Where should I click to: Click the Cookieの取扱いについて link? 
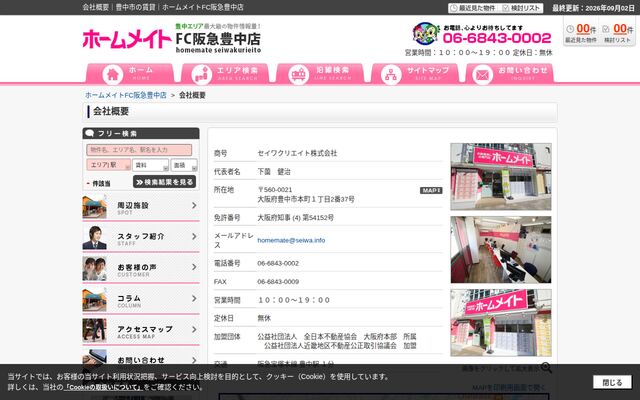tap(103, 387)
